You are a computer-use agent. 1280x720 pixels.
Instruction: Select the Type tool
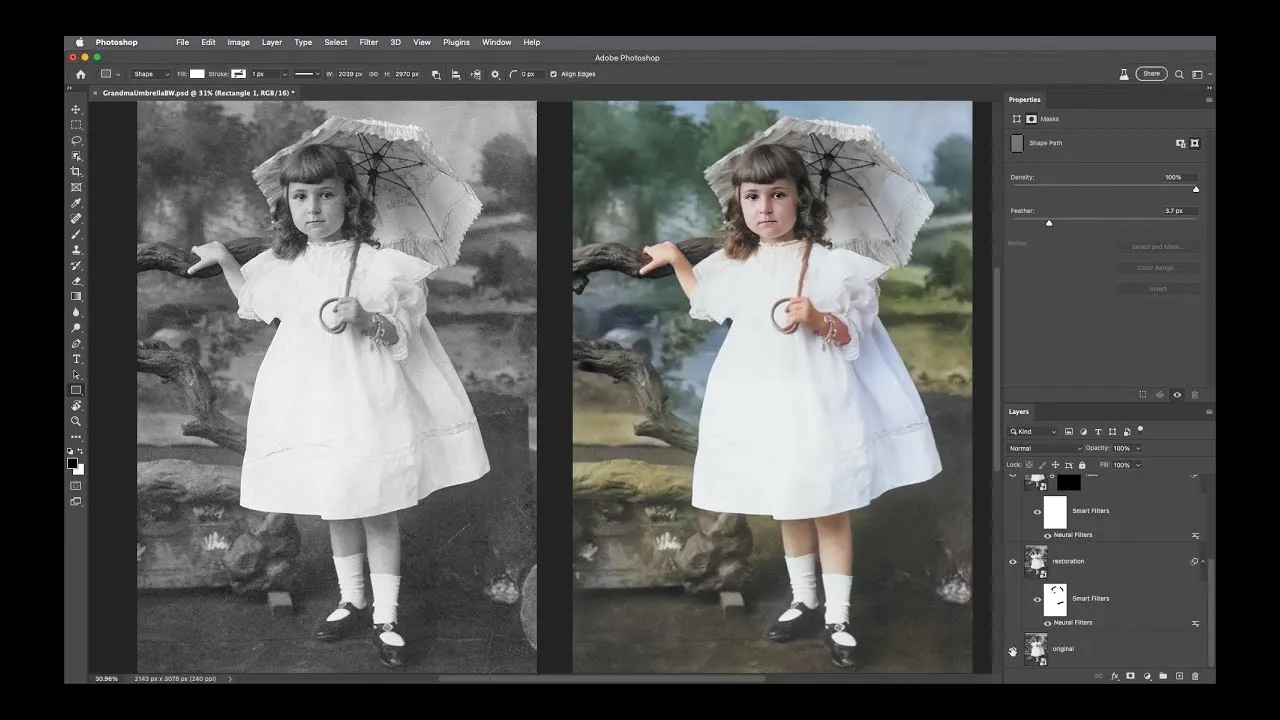click(x=76, y=358)
